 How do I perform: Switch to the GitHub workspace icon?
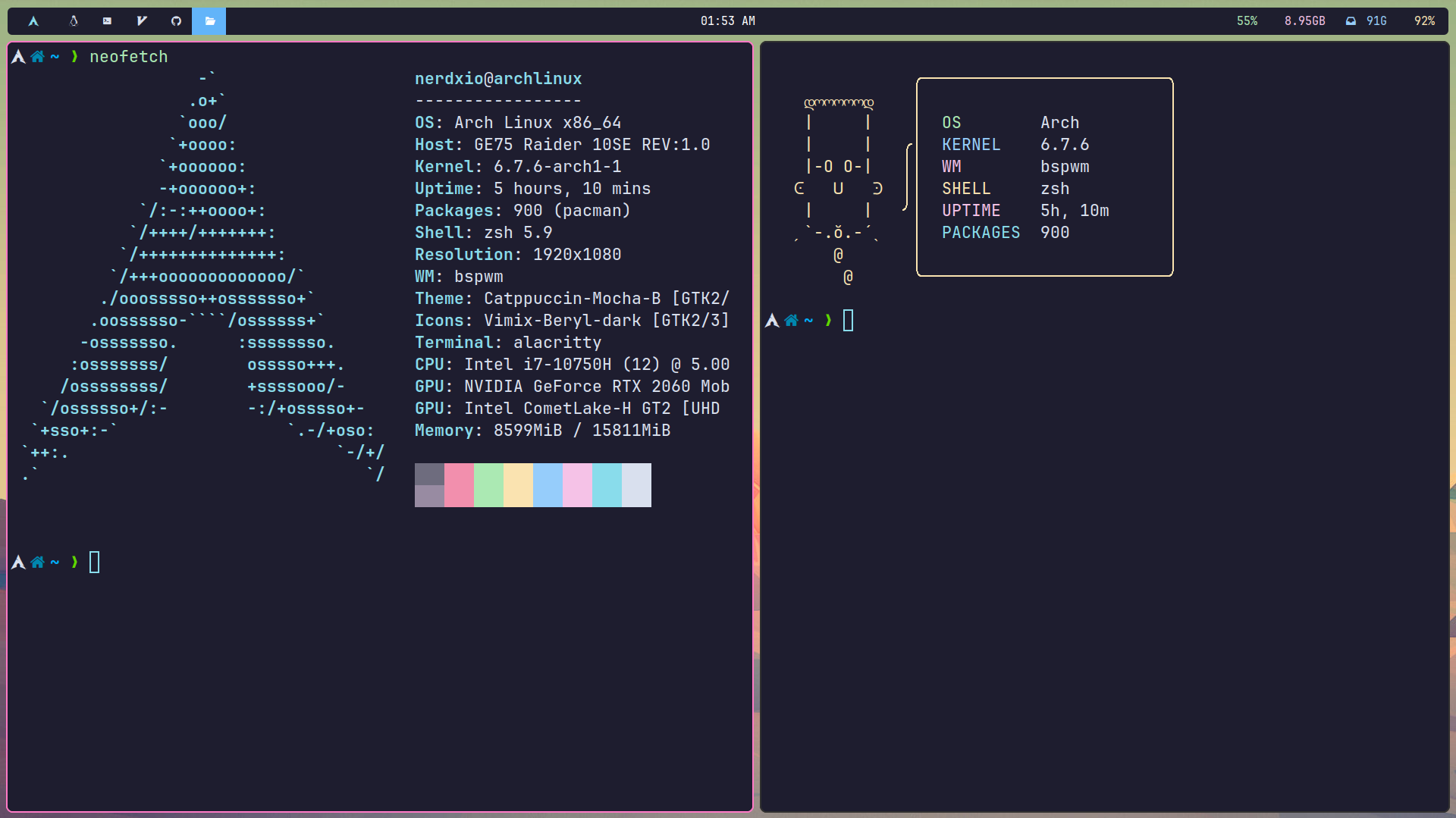click(x=176, y=21)
